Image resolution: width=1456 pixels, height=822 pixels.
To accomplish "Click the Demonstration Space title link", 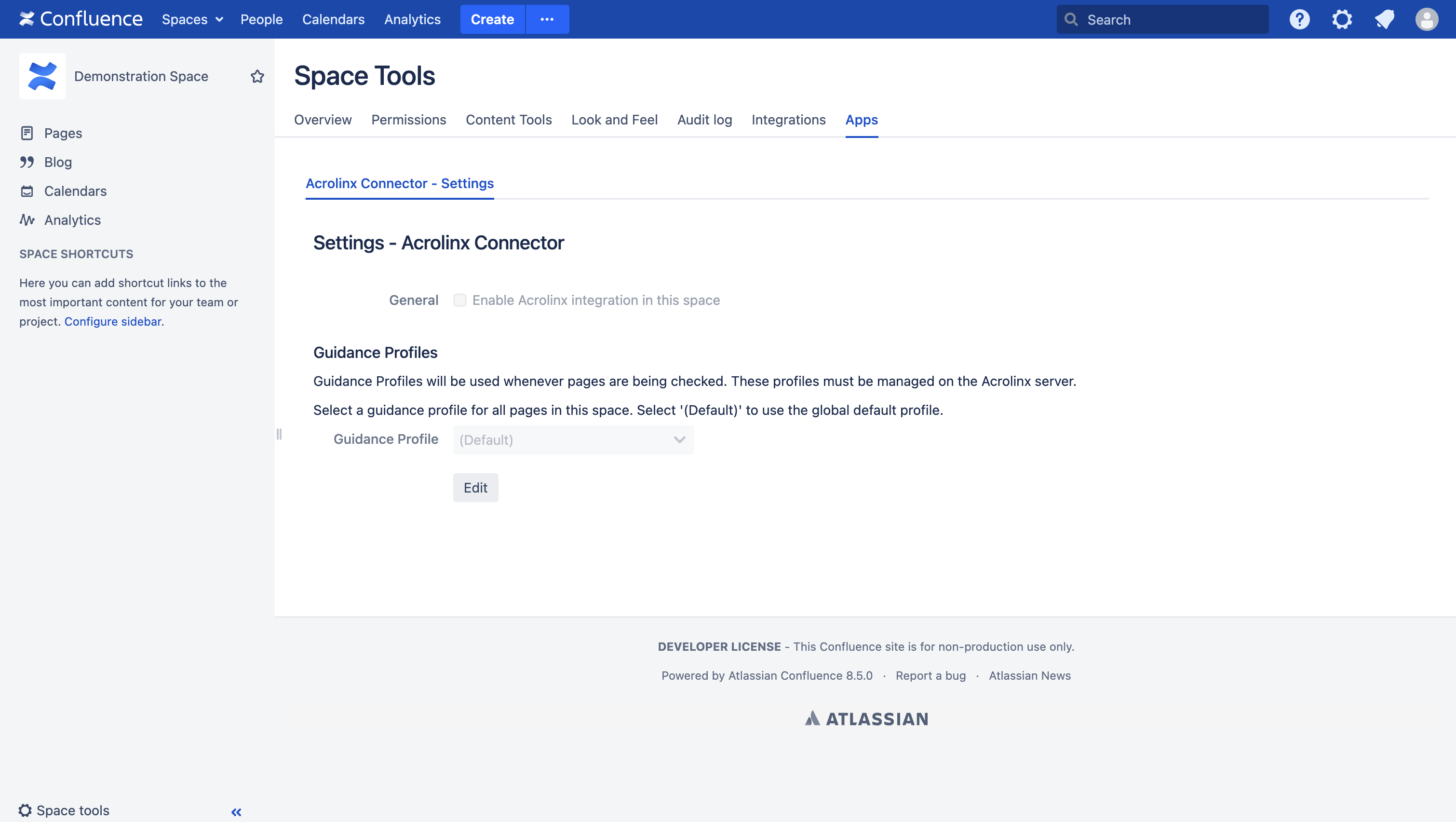I will tap(141, 76).
